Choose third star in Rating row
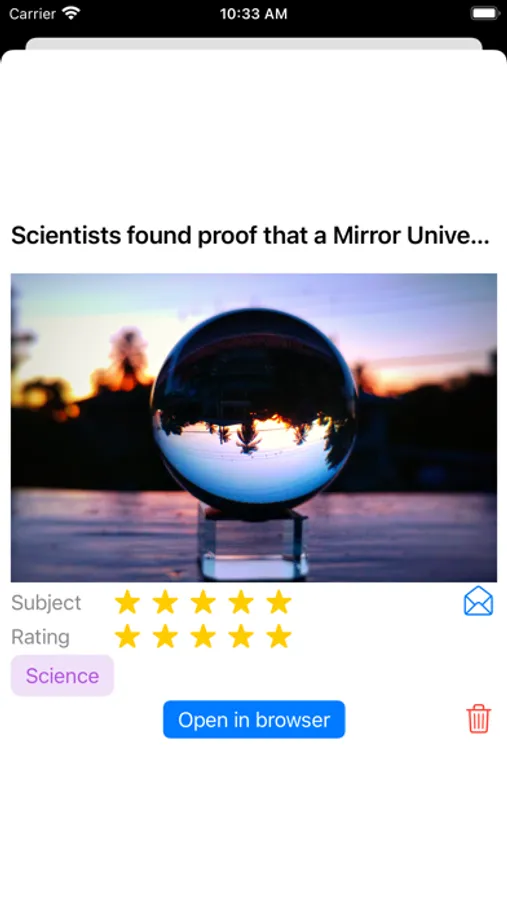Screen dimensions: 507x900 click(x=203, y=637)
